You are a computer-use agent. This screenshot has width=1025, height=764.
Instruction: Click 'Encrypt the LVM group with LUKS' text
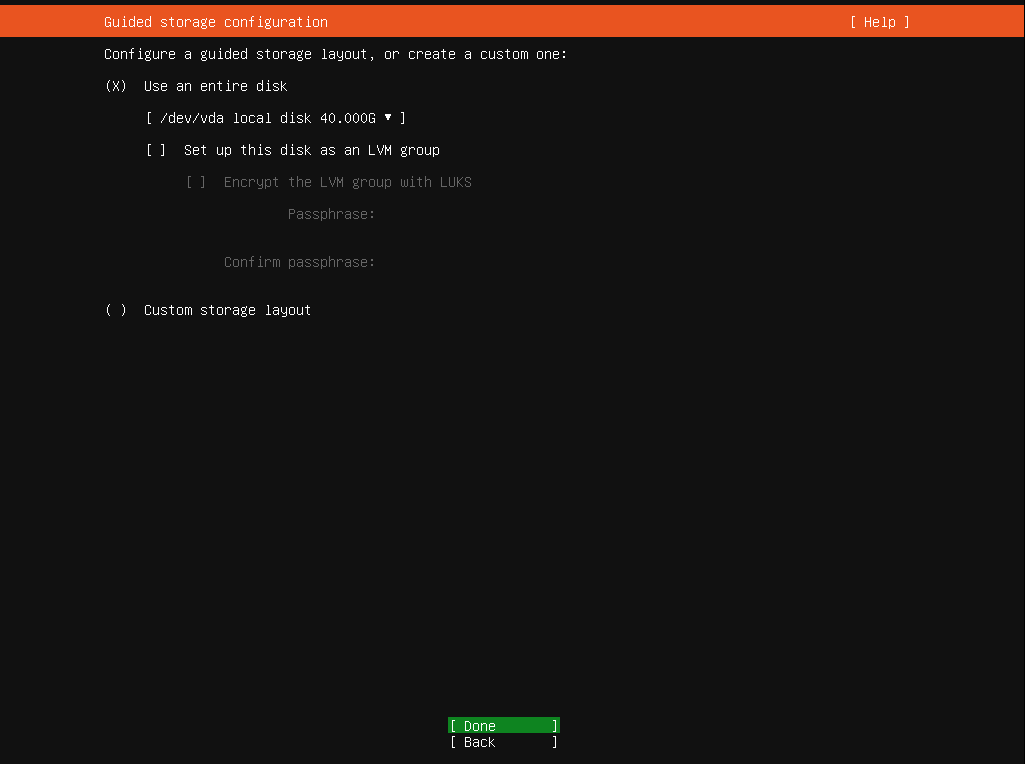[347, 182]
